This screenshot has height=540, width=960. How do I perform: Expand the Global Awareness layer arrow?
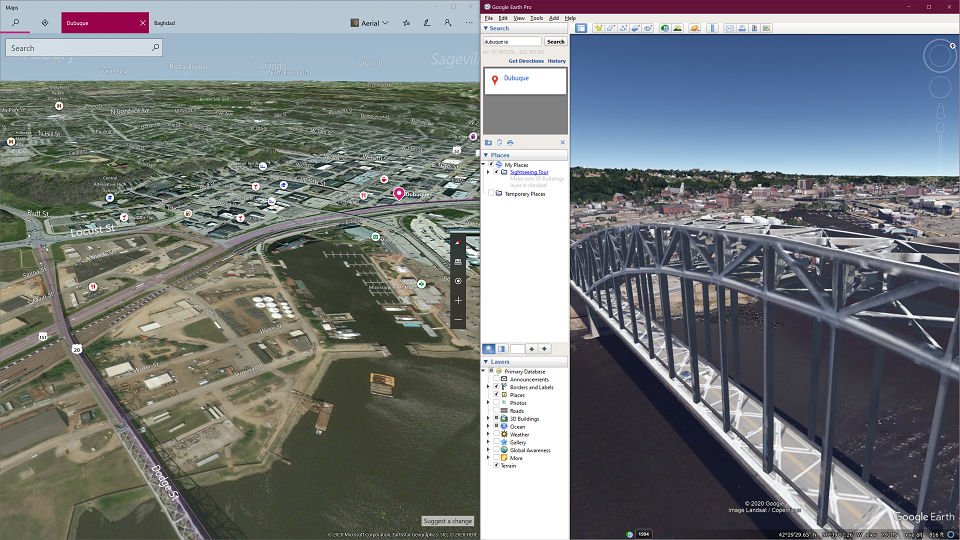[488, 449]
